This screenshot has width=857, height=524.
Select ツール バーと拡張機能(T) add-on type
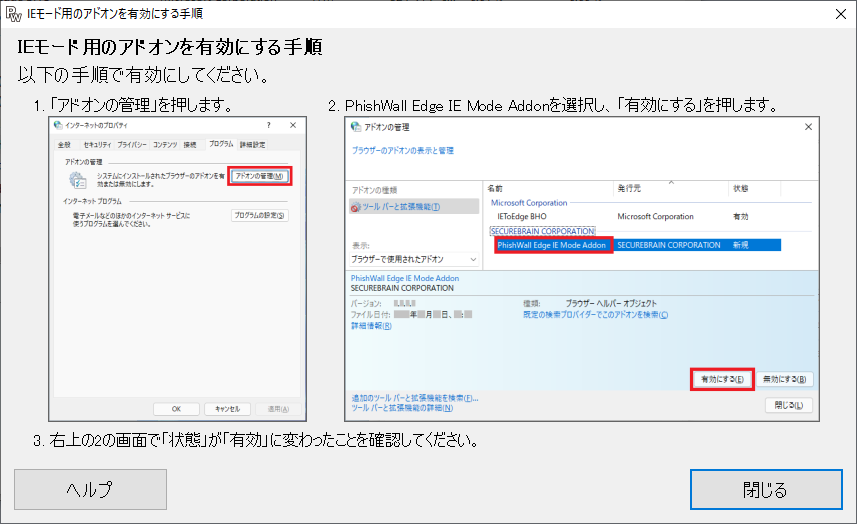(x=414, y=207)
